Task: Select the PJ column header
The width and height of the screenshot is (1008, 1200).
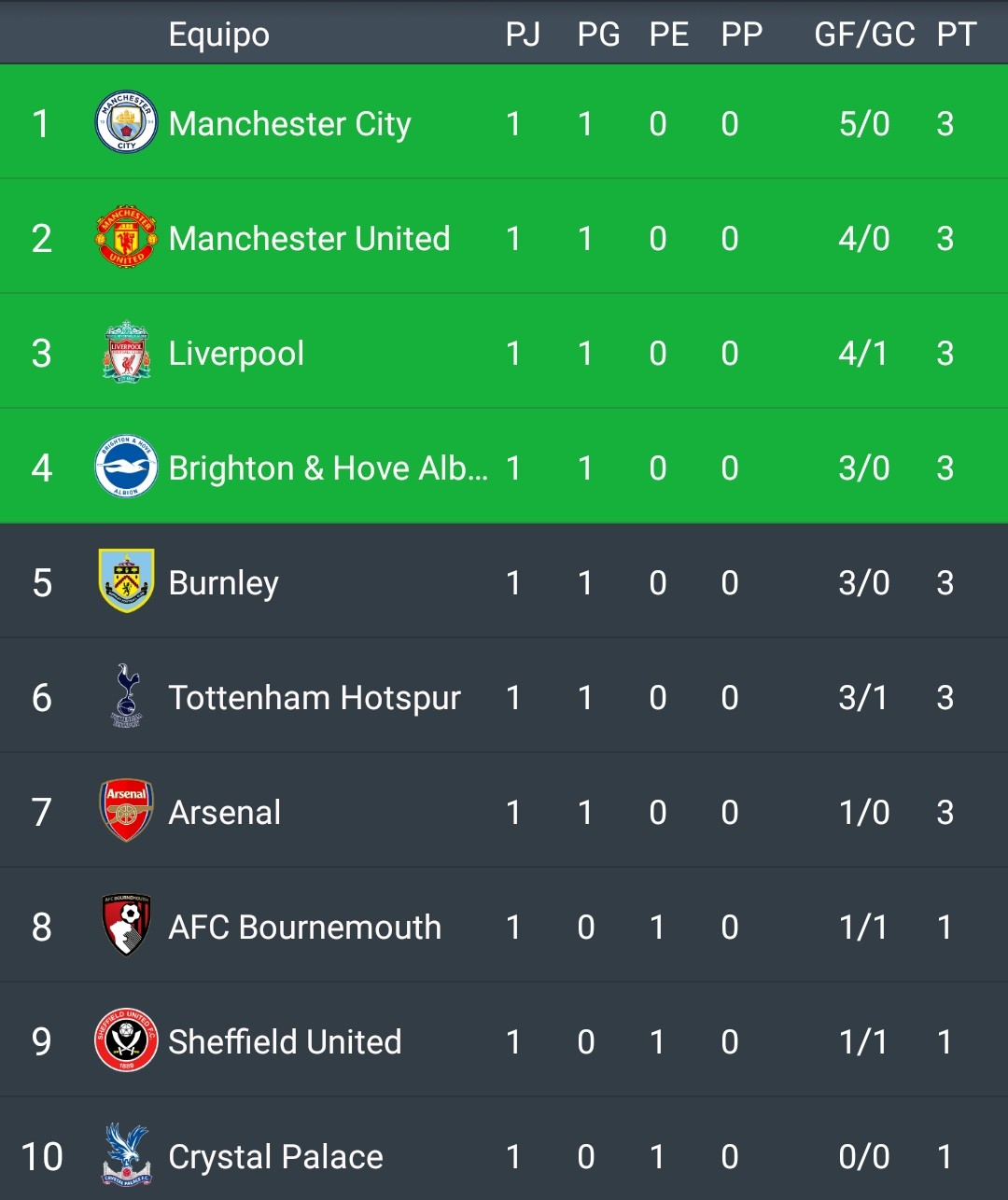Action: click(523, 35)
